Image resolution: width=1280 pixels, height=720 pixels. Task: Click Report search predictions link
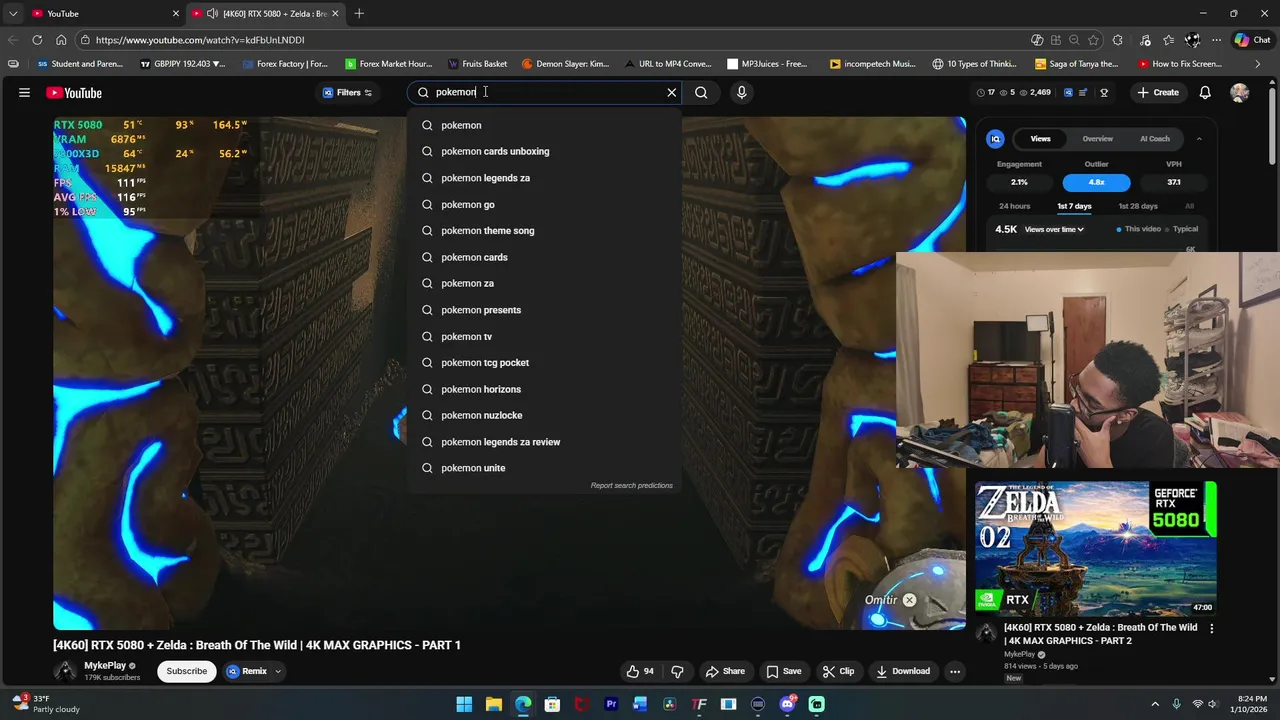631,486
